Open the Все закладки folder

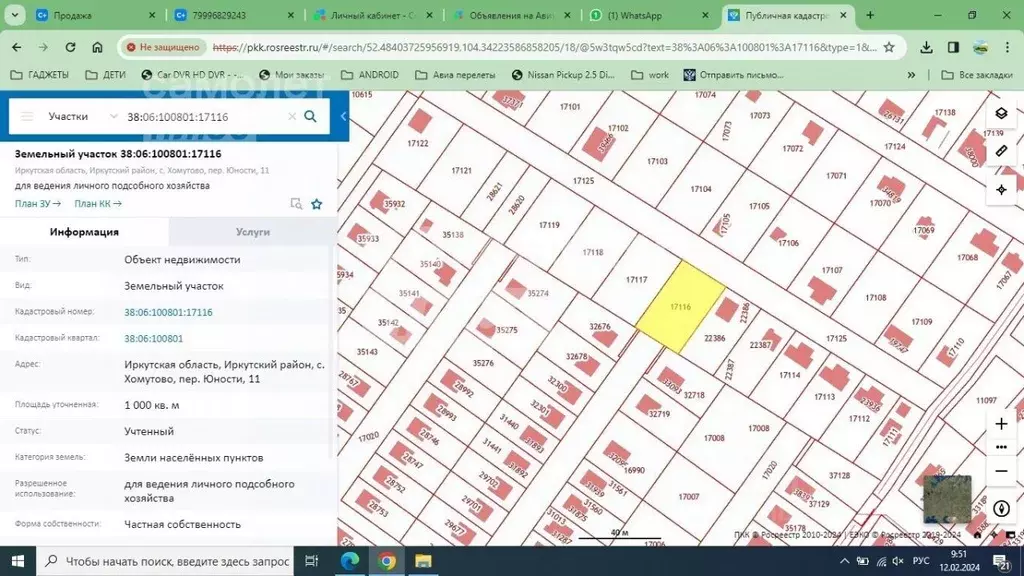tap(977, 75)
